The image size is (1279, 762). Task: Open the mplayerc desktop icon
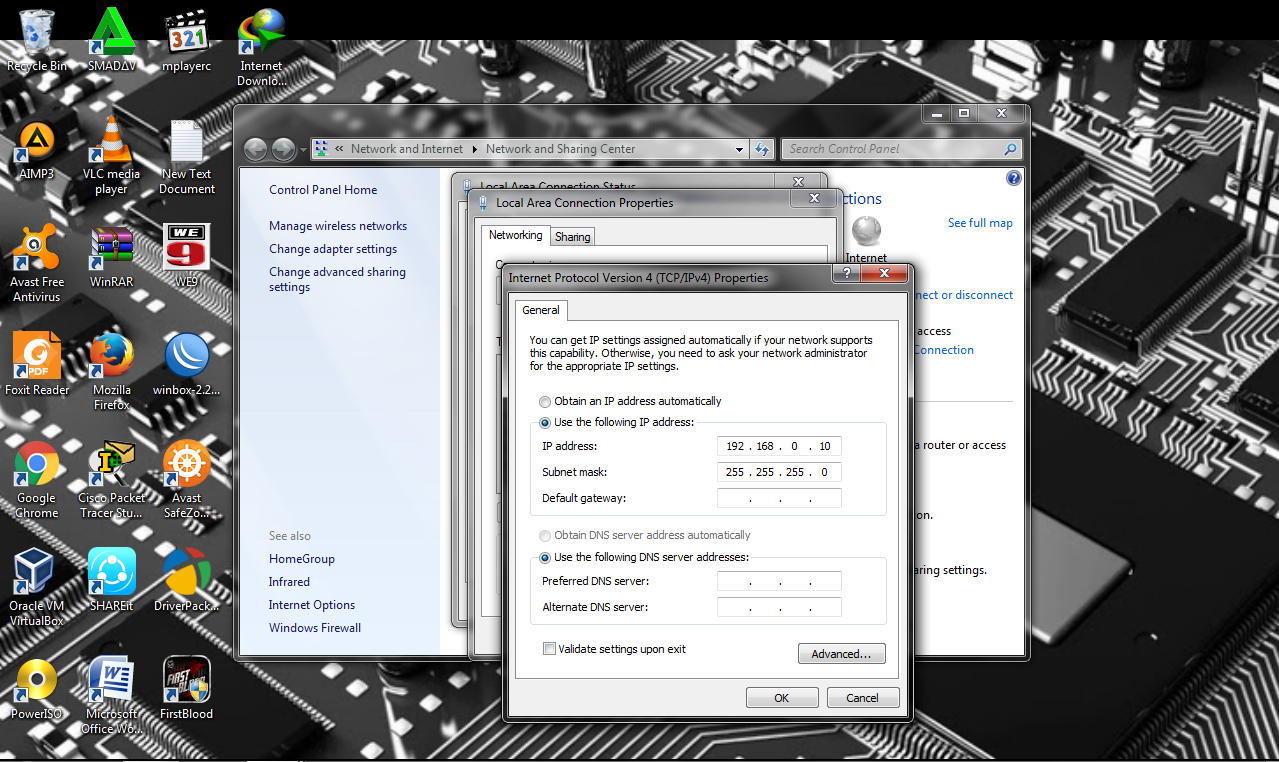[187, 41]
